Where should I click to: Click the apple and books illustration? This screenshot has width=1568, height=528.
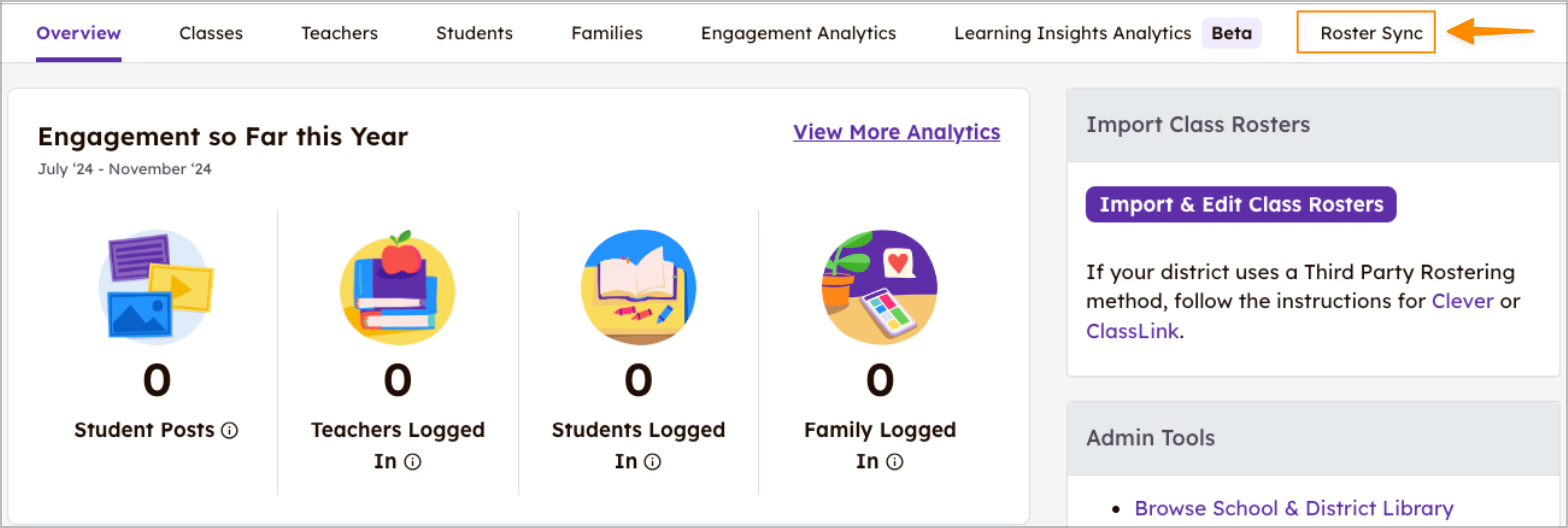(398, 286)
